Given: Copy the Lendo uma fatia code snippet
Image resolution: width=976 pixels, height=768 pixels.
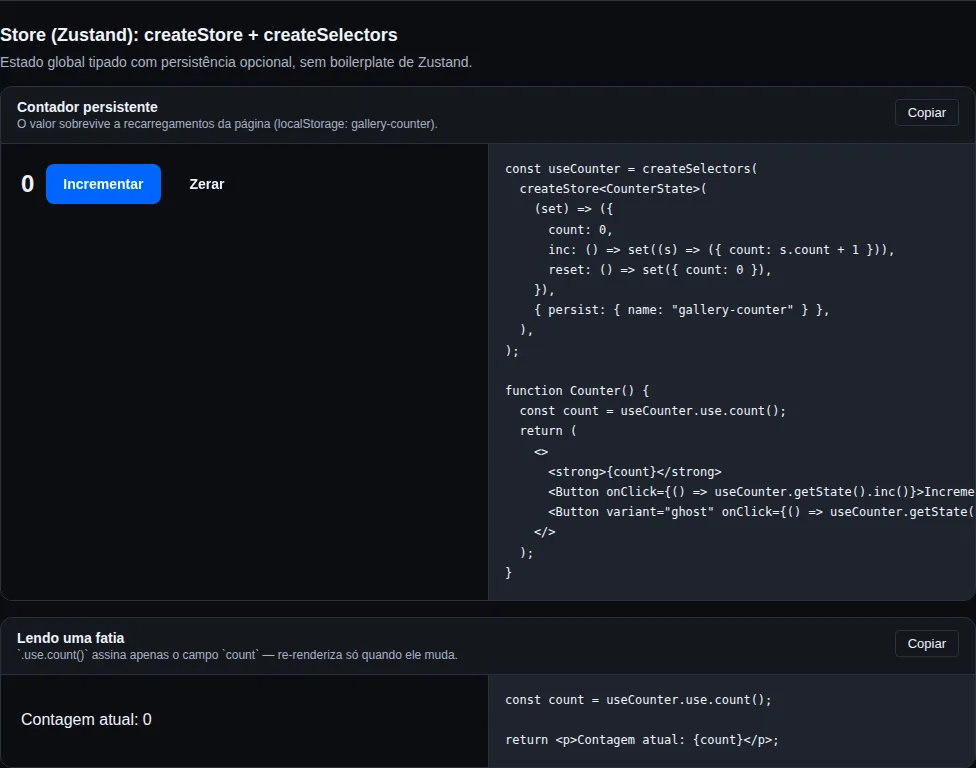Looking at the screenshot, I should pos(926,644).
